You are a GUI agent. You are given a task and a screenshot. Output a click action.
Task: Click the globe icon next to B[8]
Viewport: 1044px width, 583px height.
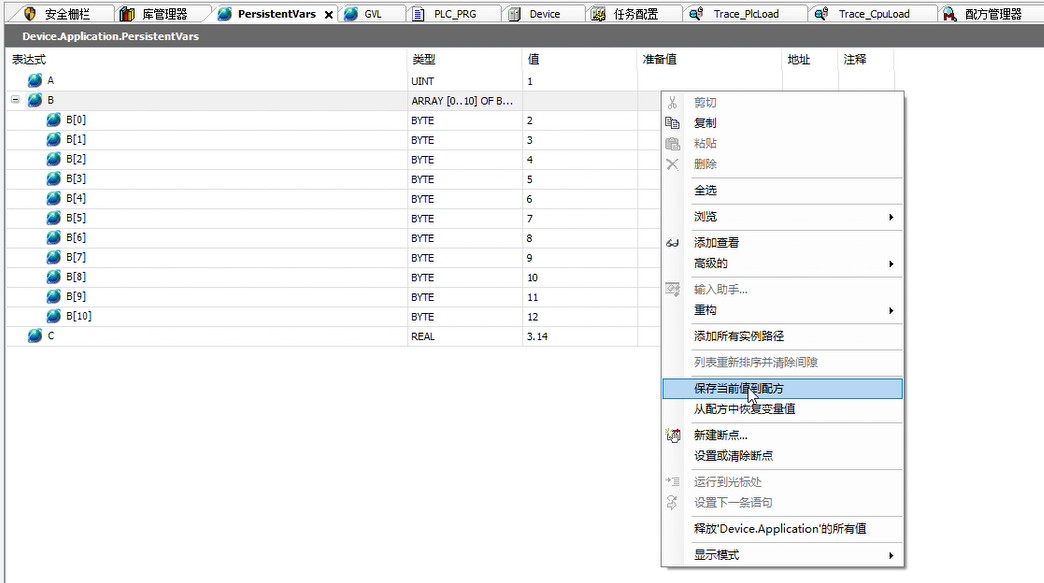[53, 277]
